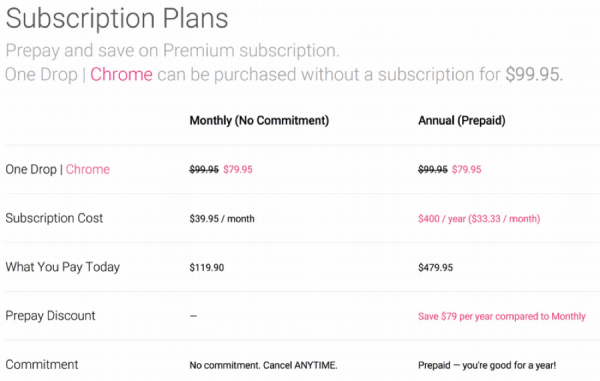This screenshot has width=600, height=381.
Task: Click the monthly discounted $79.95 price
Action: tap(238, 169)
